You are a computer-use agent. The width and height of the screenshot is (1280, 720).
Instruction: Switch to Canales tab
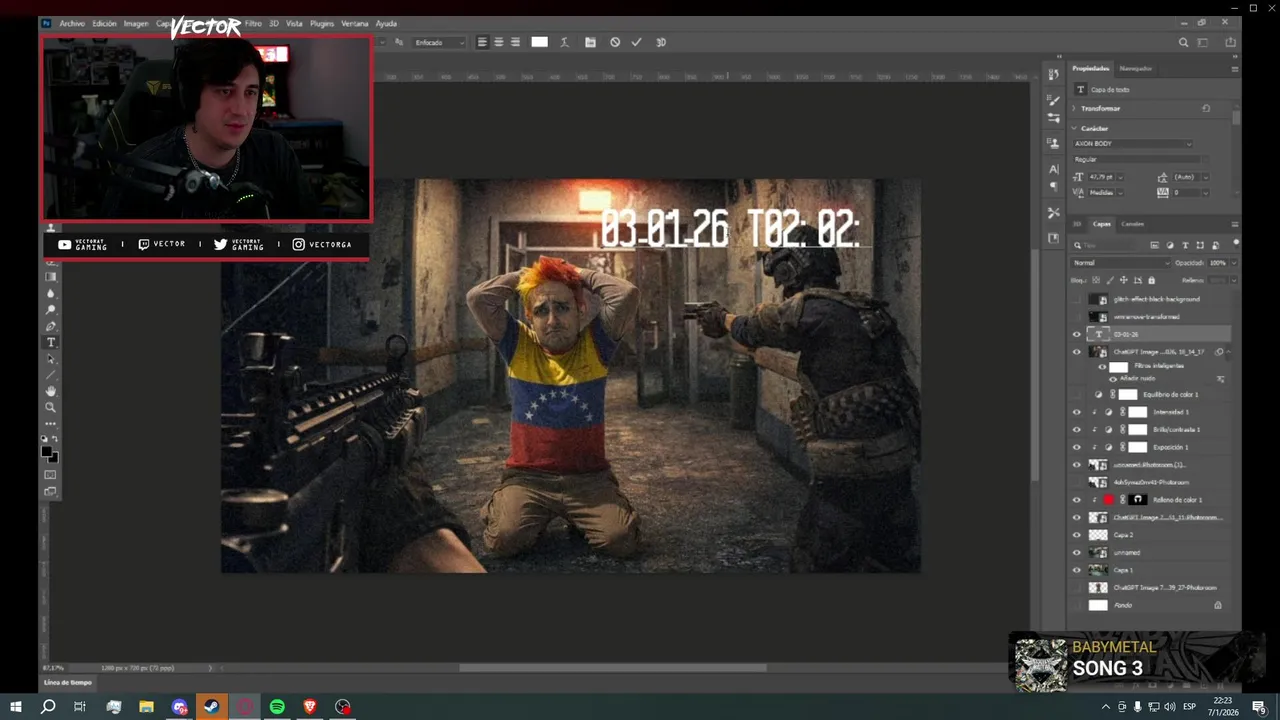pyautogui.click(x=1132, y=224)
